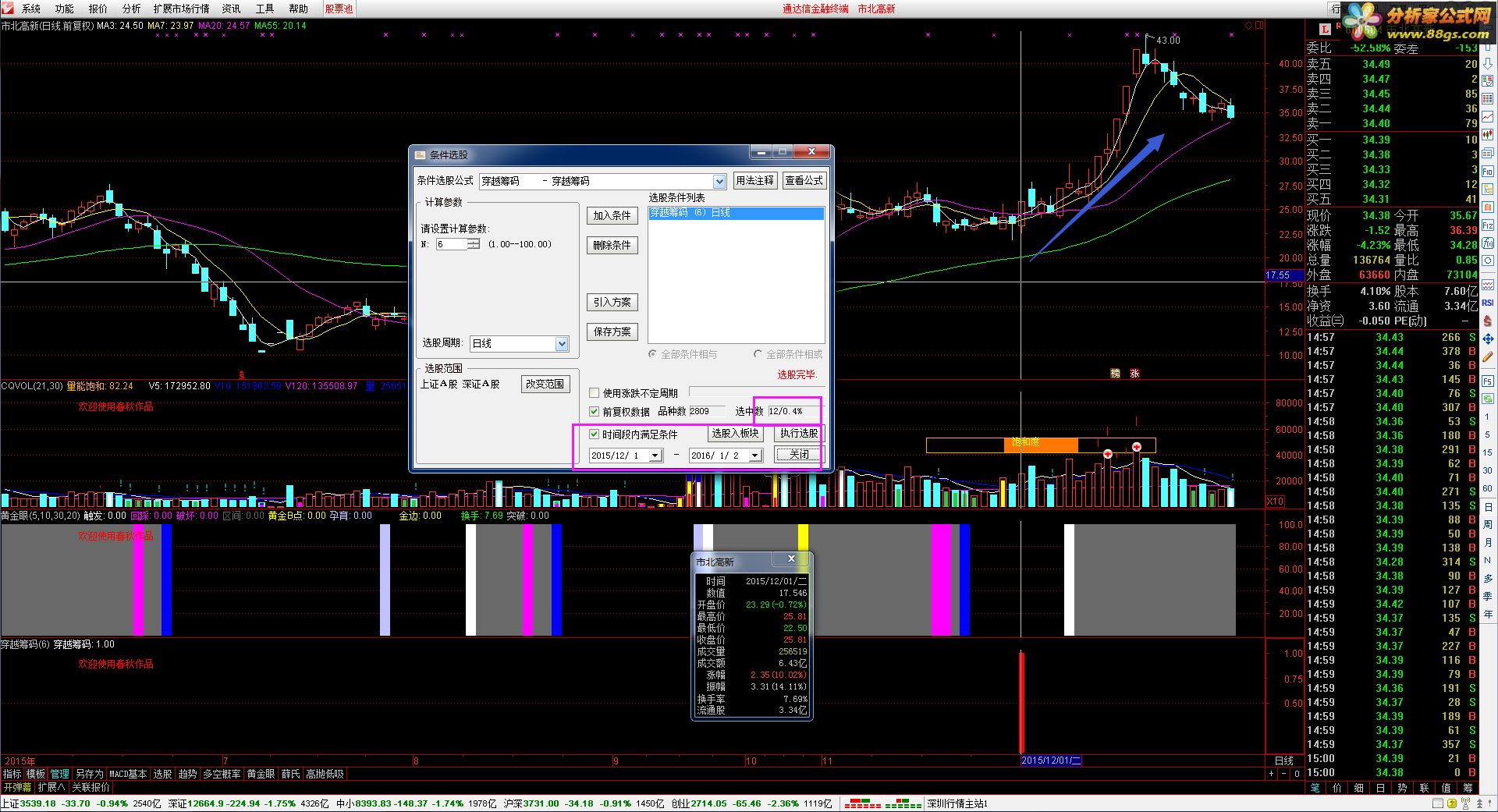
Task: Select the 筹 chip distribution tab
Action: [x=1468, y=788]
